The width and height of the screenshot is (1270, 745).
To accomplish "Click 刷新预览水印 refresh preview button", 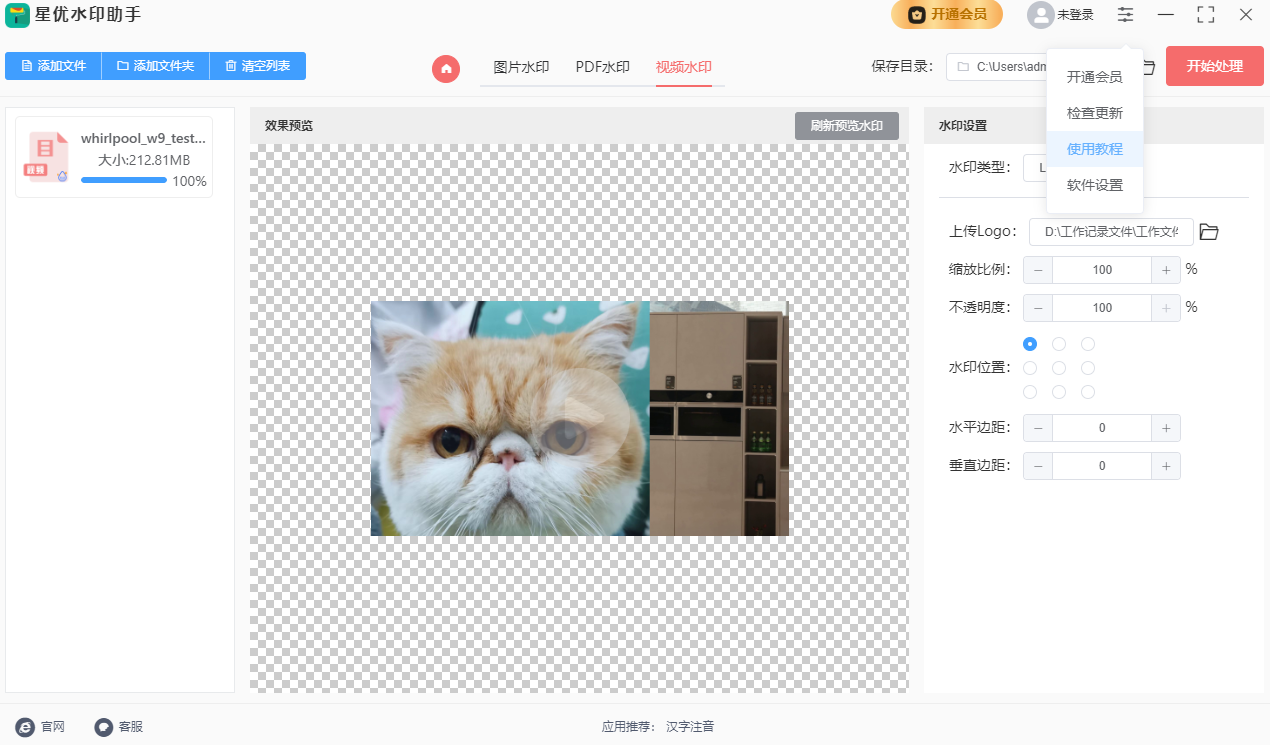I will point(846,126).
